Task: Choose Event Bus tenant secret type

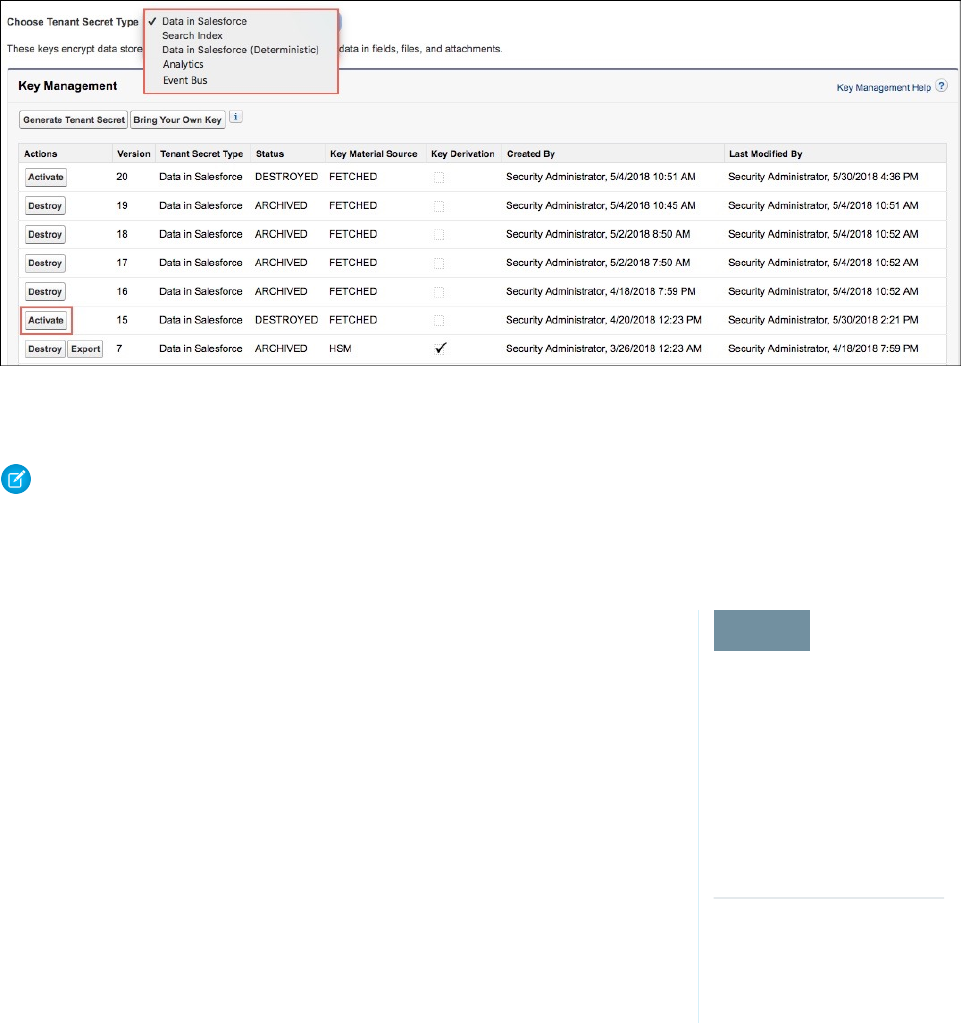Action: [185, 80]
